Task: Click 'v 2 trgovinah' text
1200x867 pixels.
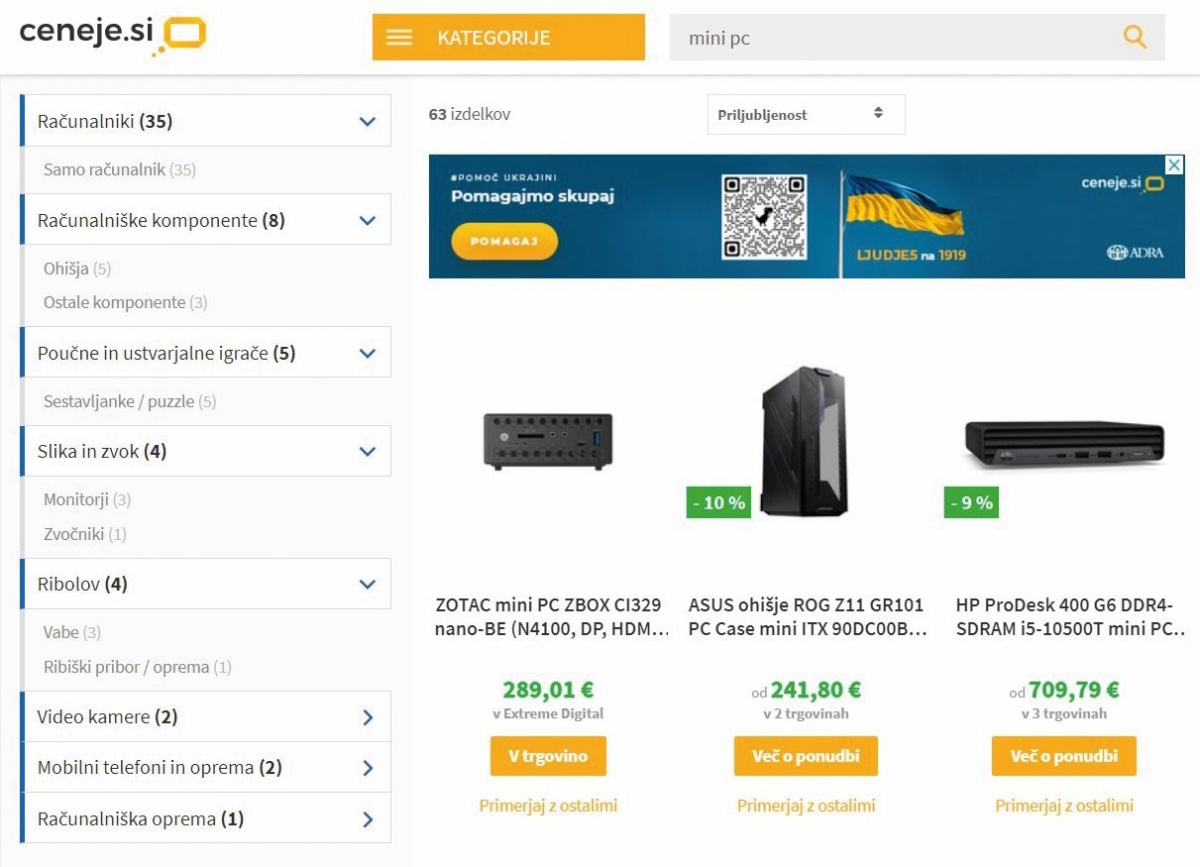Action: tap(806, 714)
